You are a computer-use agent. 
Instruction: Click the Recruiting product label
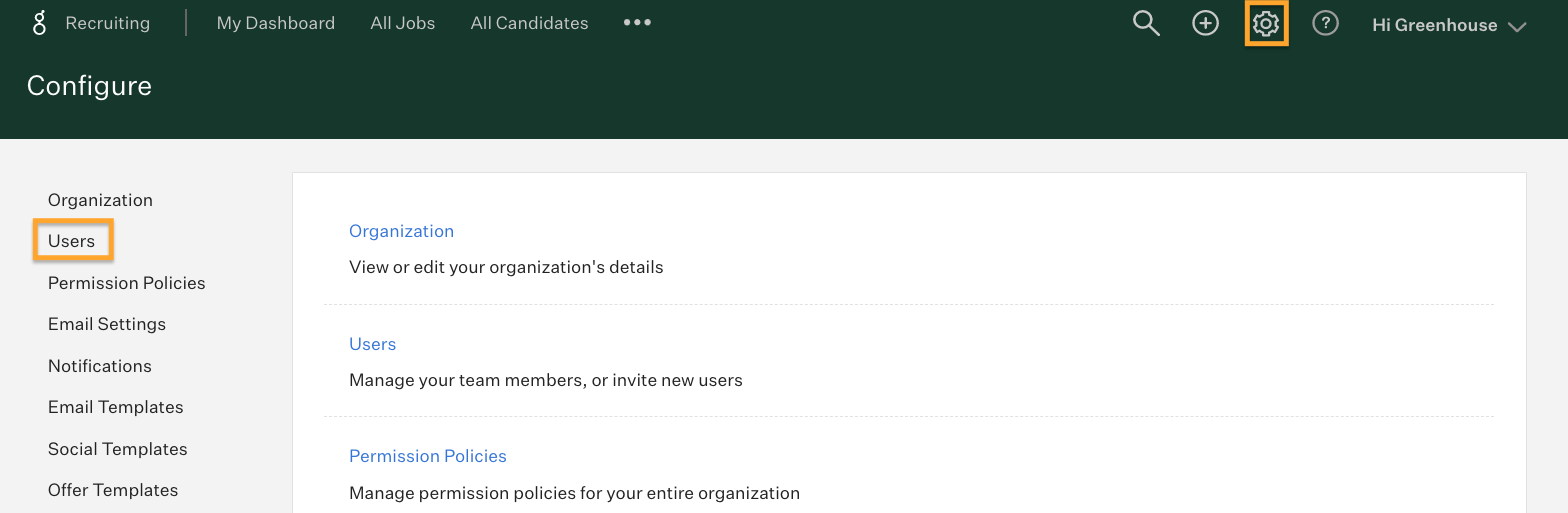[x=108, y=23]
